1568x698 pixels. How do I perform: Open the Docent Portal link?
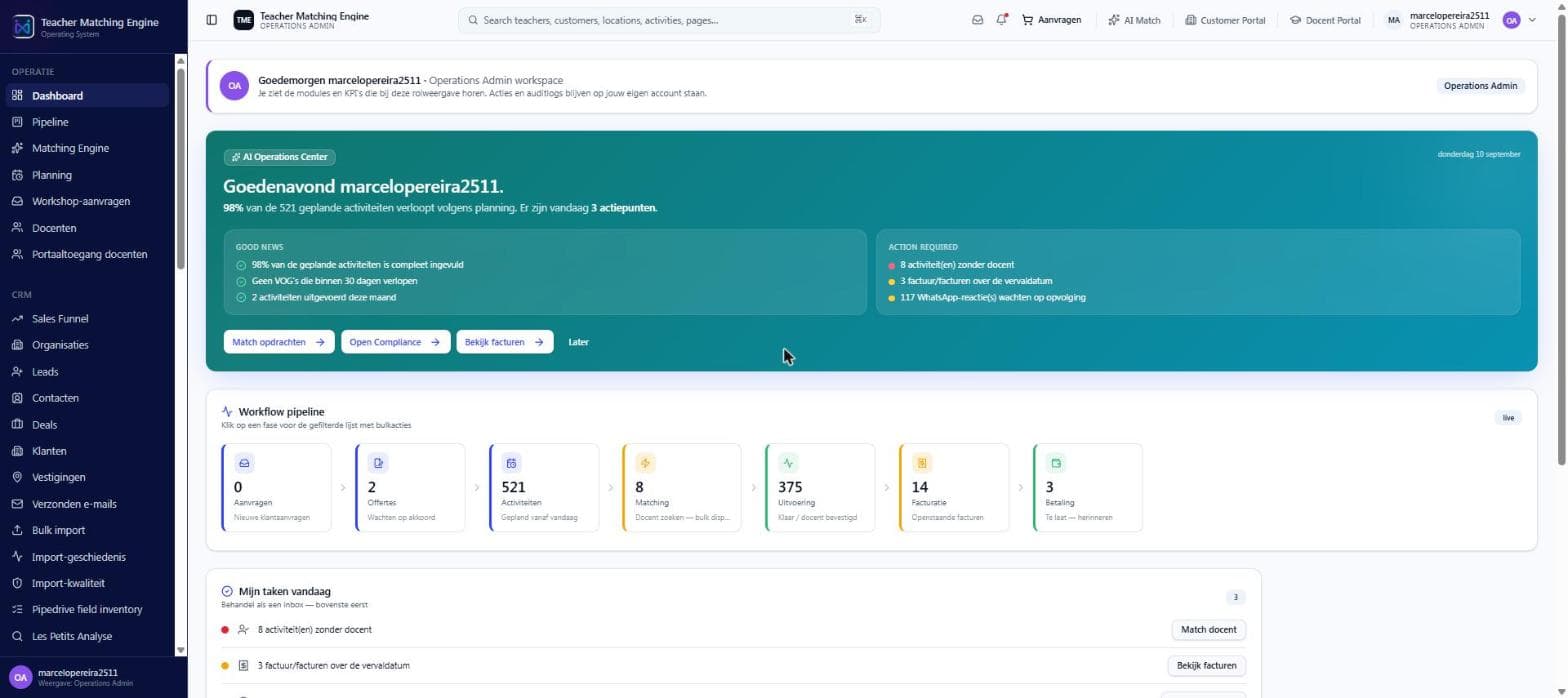tap(1325, 20)
